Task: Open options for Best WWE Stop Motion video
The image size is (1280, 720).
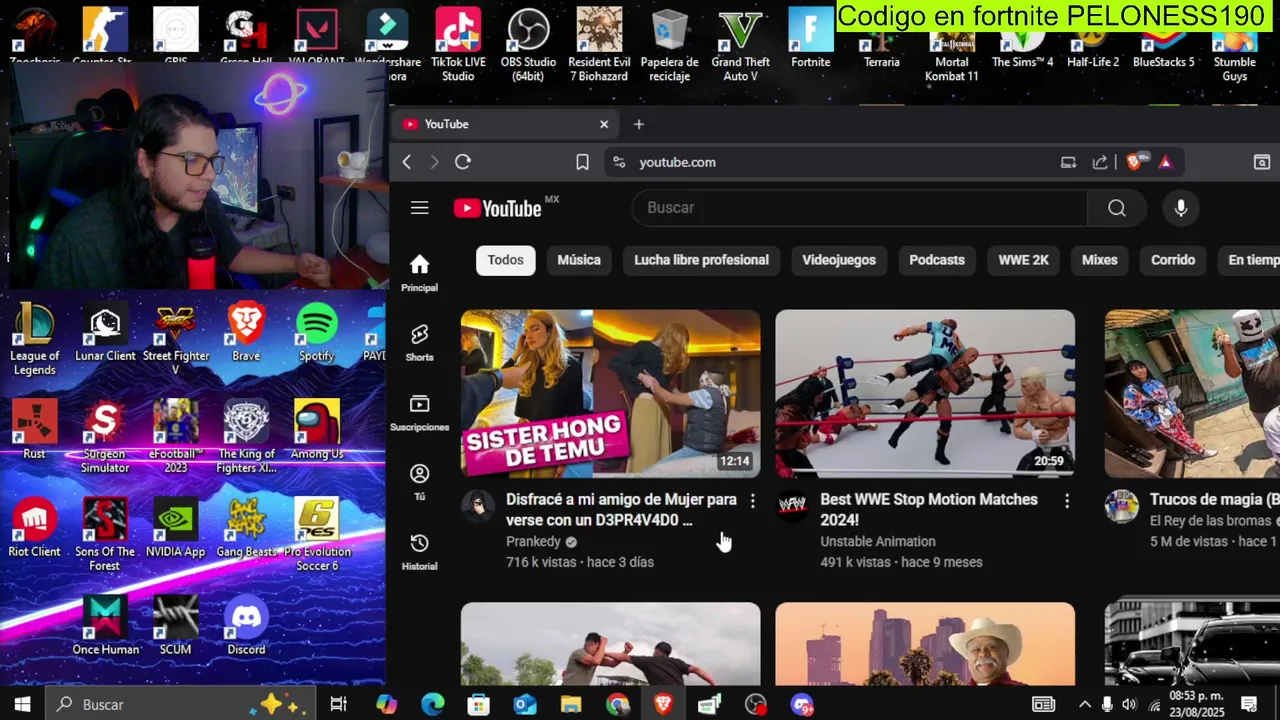Action: tap(1067, 501)
